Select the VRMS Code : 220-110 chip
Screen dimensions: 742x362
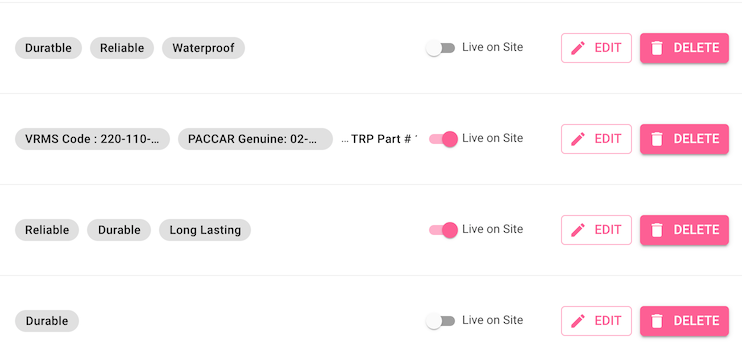click(x=92, y=139)
